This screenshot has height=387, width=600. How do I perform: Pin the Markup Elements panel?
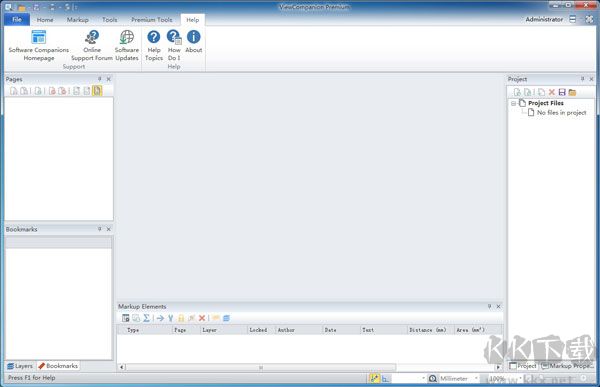click(x=489, y=306)
